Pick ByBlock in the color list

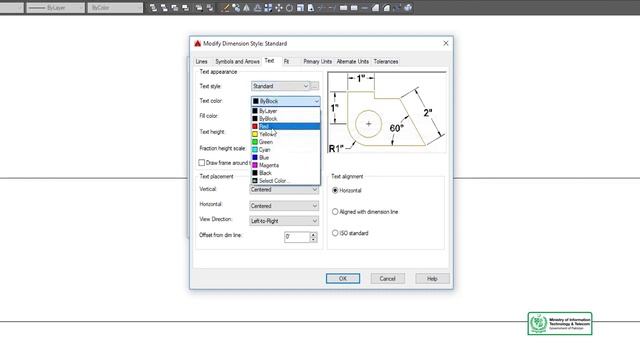click(x=285, y=119)
